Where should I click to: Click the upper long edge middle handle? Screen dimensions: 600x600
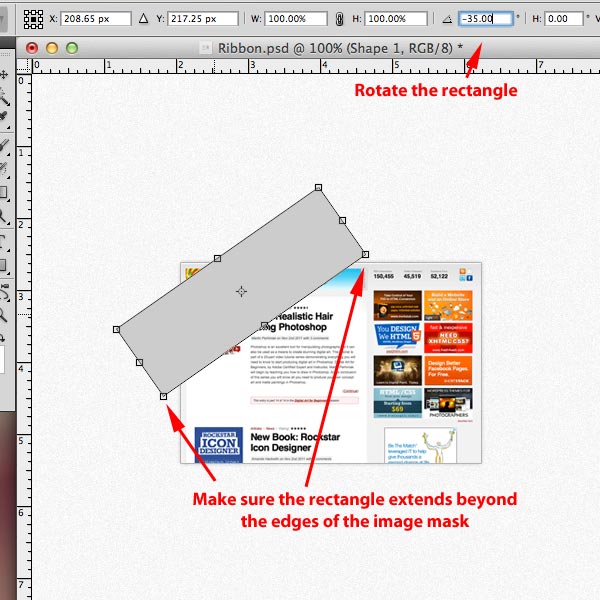[217, 259]
